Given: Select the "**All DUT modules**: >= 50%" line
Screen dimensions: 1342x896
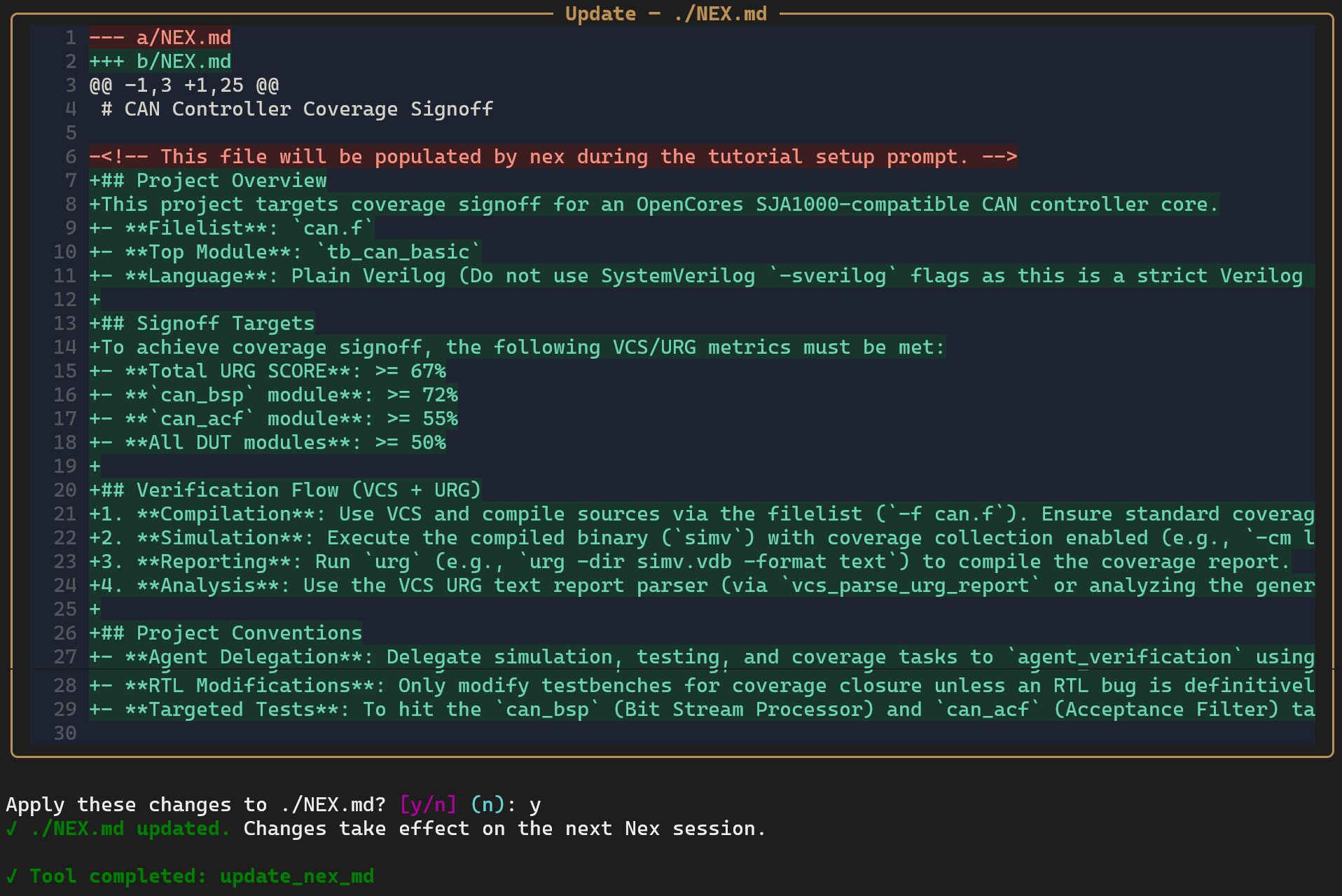Looking at the screenshot, I should pyautogui.click(x=268, y=443).
